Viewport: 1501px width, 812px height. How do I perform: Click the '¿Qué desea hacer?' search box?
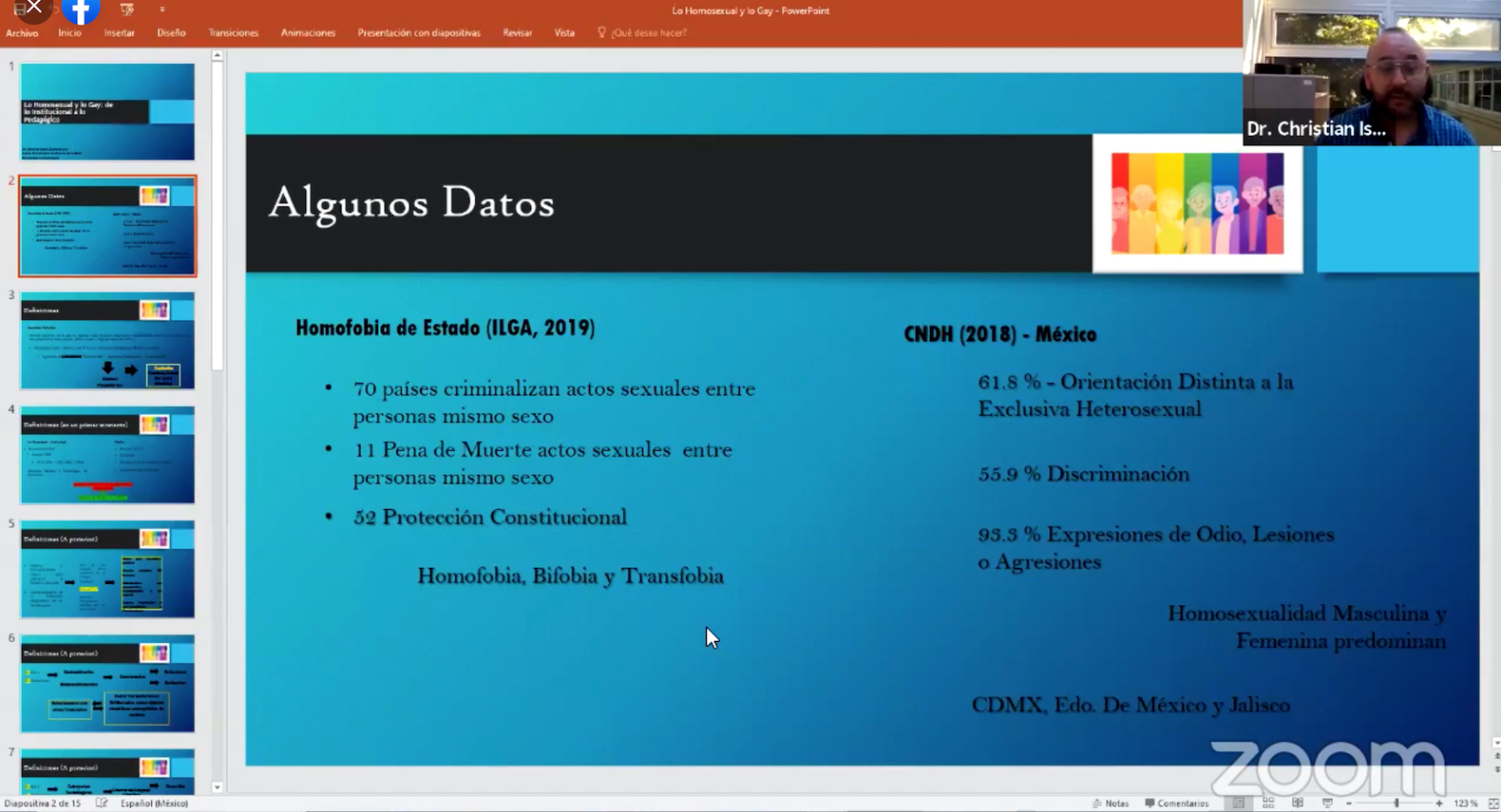[648, 33]
